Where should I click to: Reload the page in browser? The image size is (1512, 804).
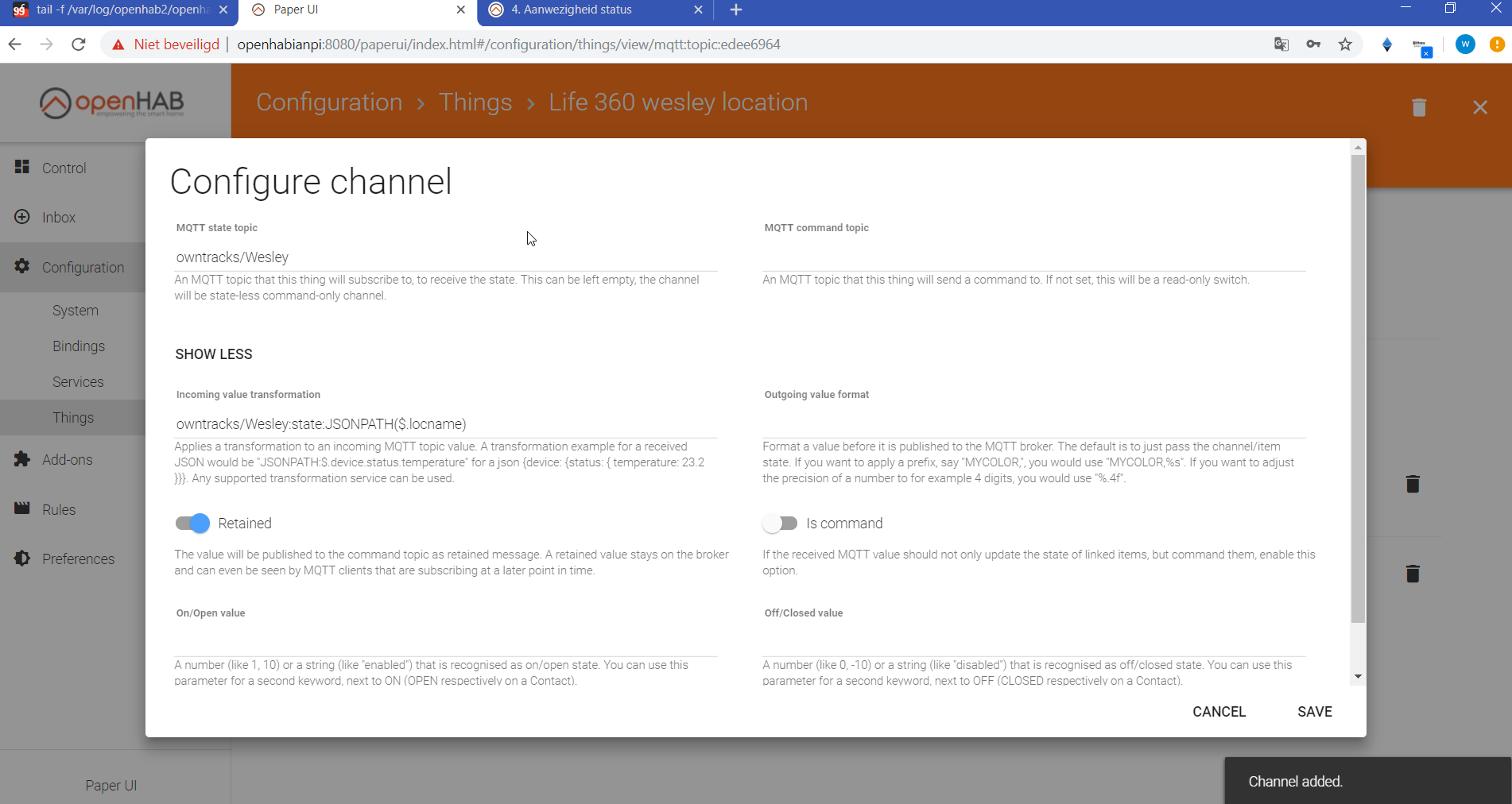78,44
